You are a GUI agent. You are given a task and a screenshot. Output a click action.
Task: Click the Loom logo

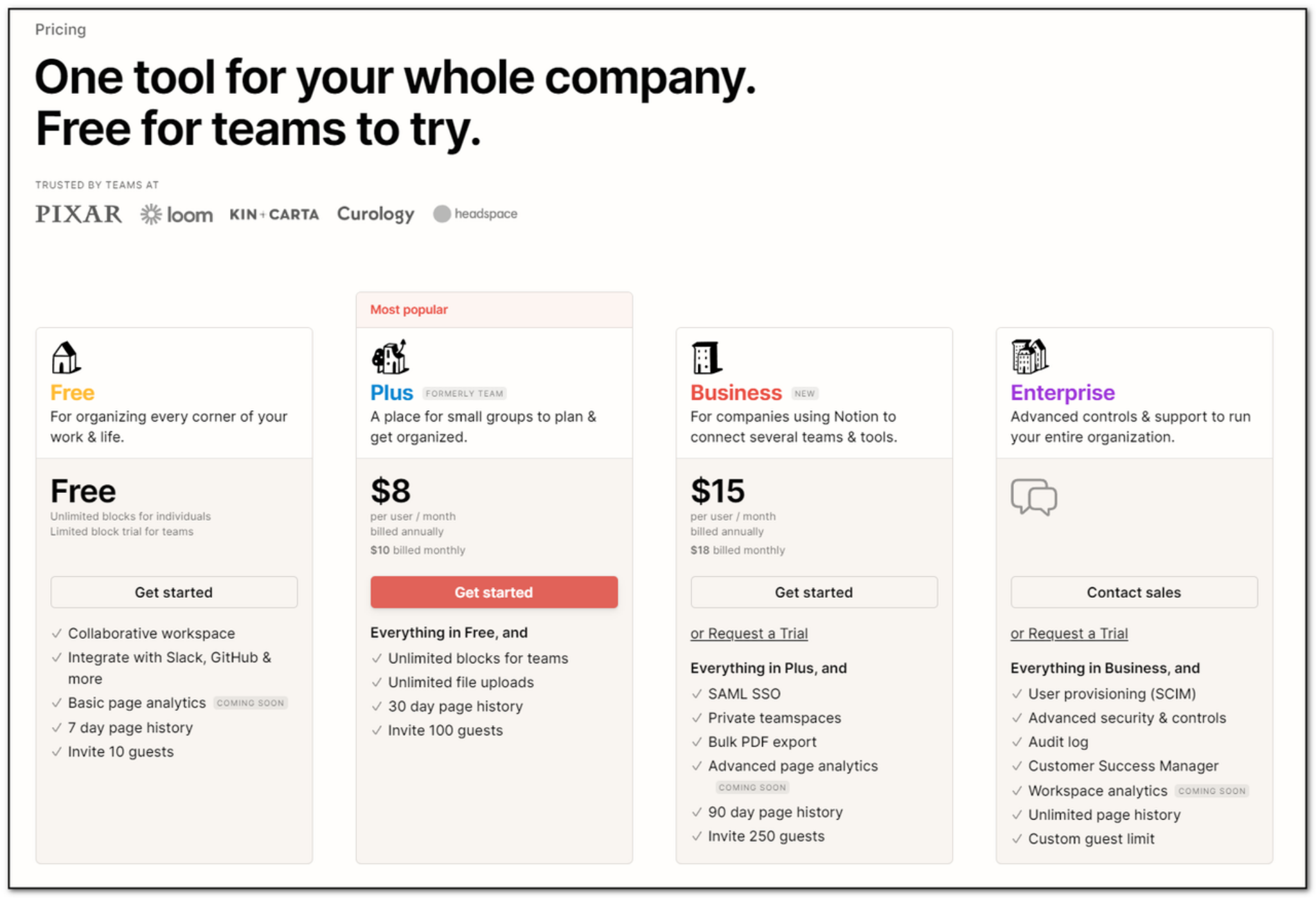click(177, 214)
